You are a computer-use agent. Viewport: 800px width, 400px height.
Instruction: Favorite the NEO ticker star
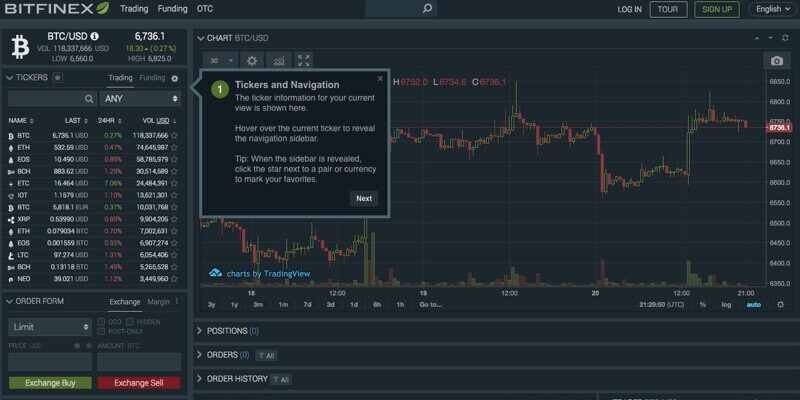point(174,279)
